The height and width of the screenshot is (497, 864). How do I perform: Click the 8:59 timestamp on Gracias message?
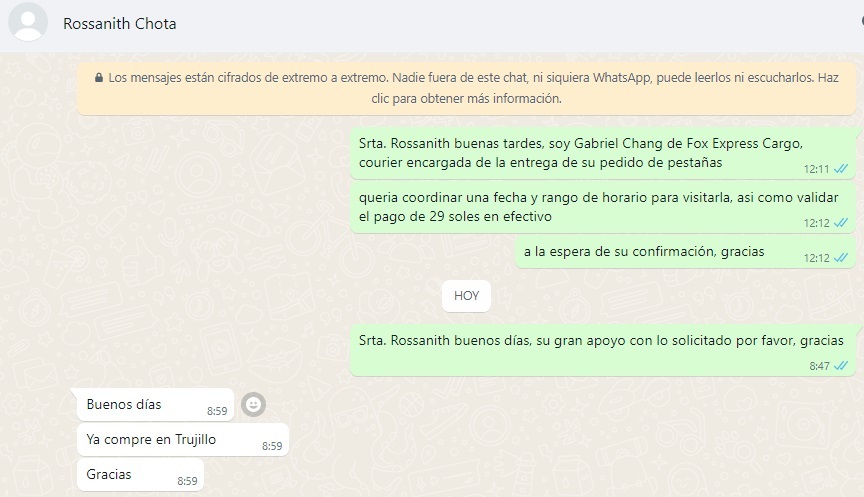pyautogui.click(x=187, y=481)
